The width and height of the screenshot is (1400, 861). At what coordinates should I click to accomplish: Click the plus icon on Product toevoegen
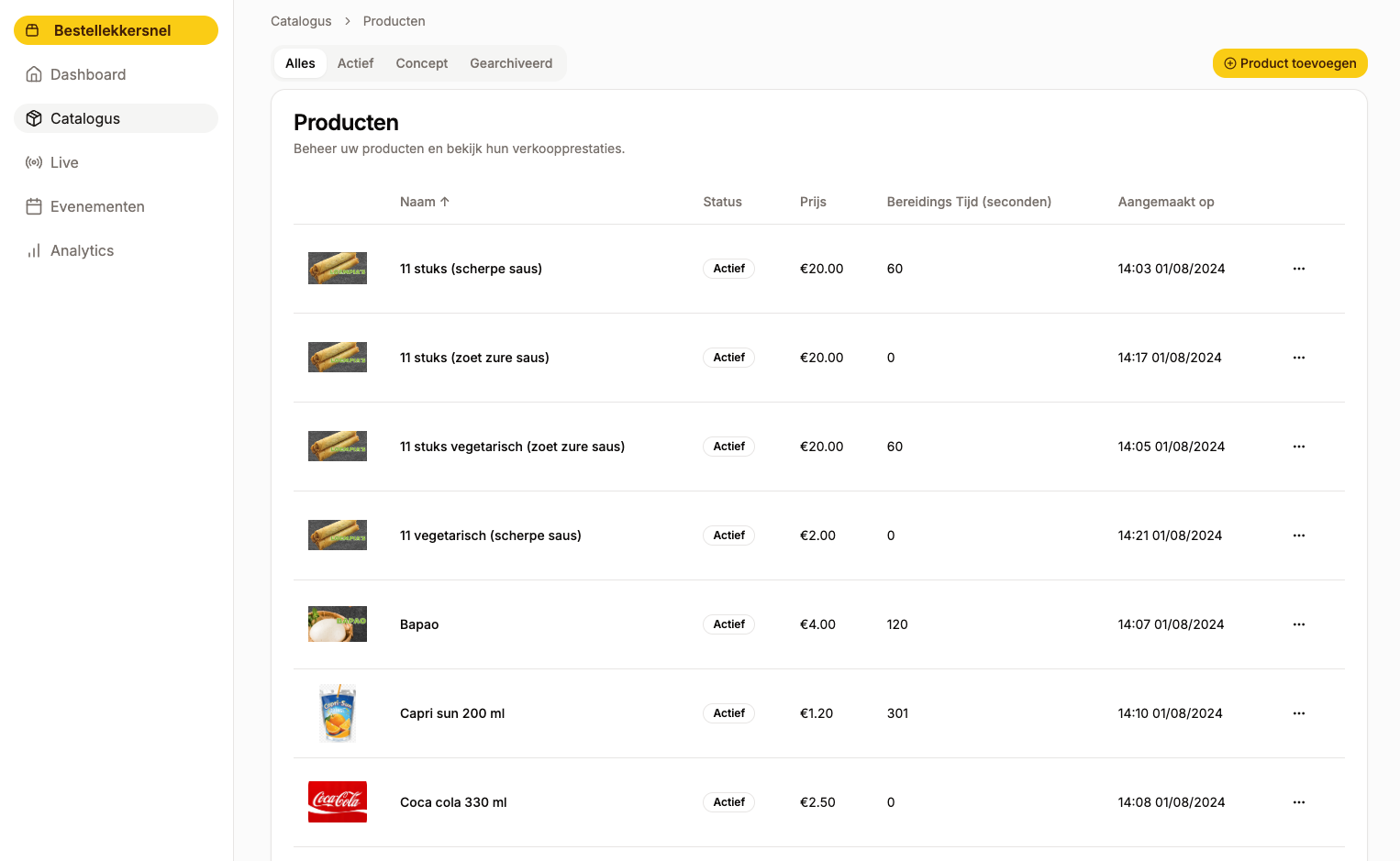click(x=1229, y=63)
